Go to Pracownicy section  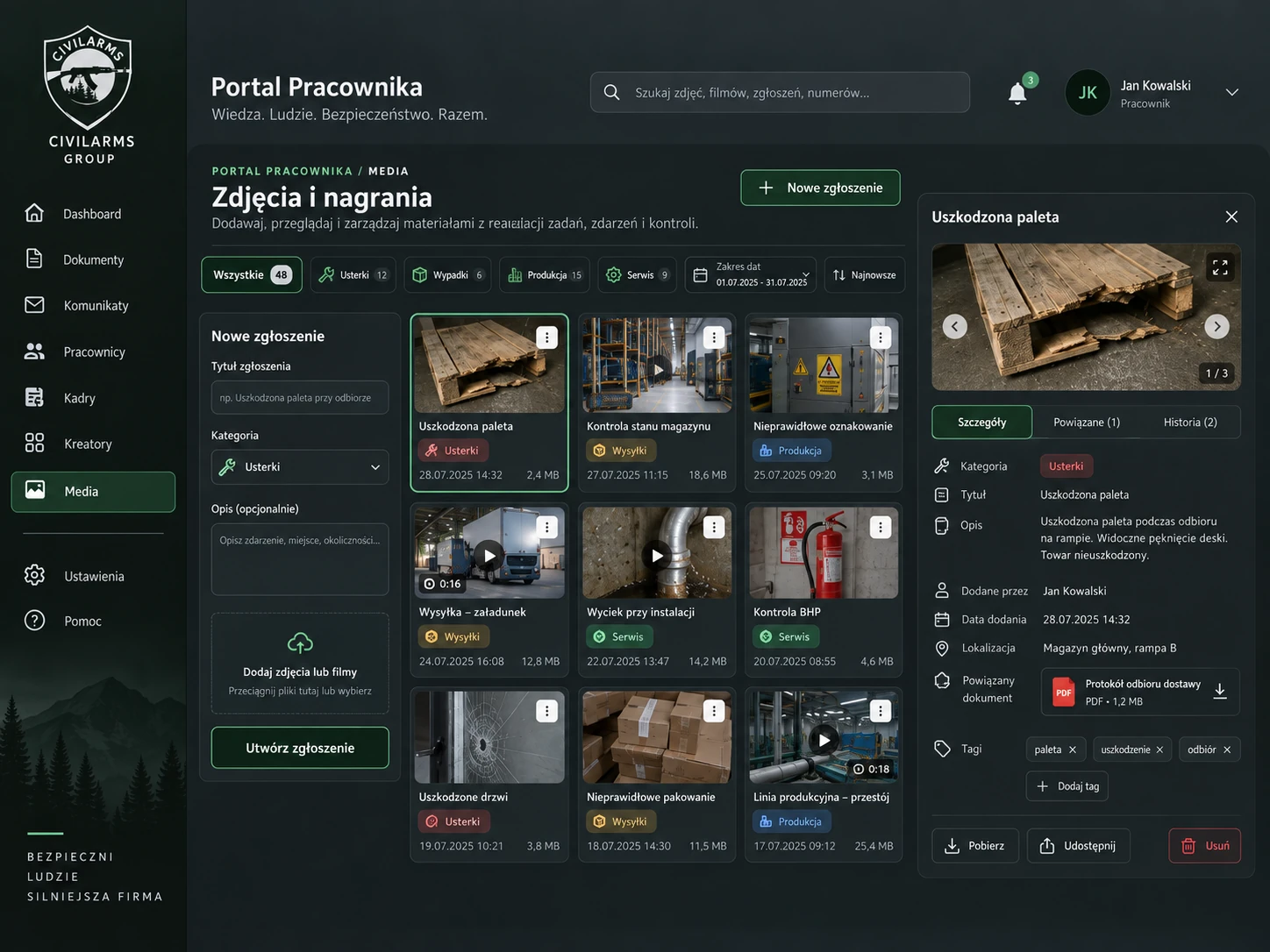(93, 352)
